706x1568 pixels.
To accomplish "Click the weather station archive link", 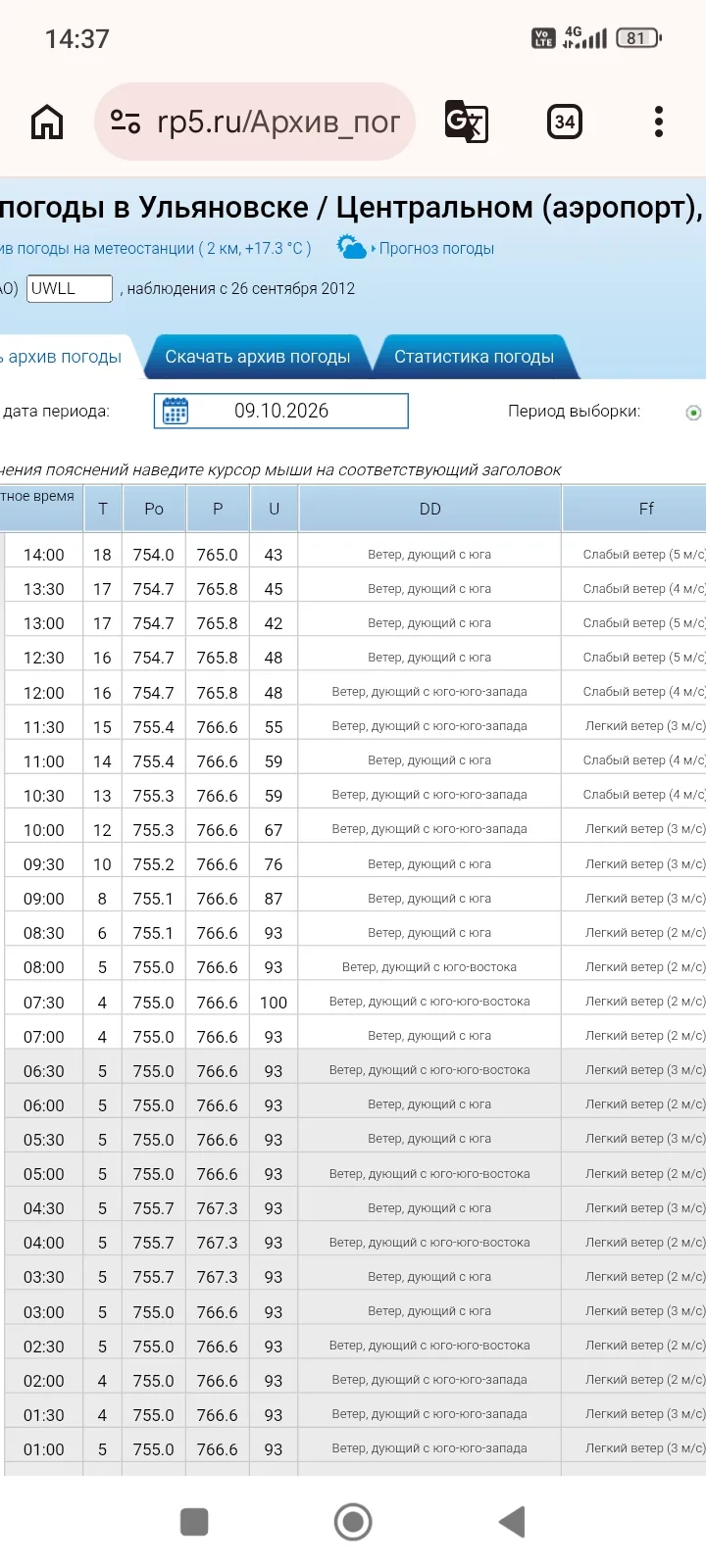I will click(156, 249).
